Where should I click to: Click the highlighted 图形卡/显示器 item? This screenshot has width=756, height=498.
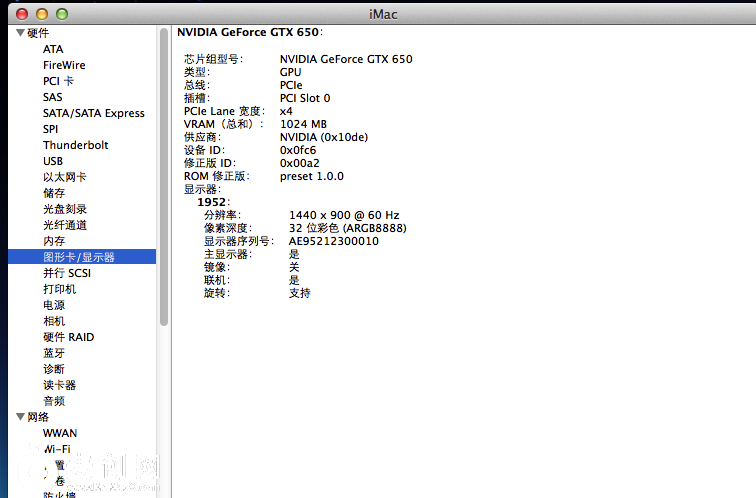[x=78, y=257]
